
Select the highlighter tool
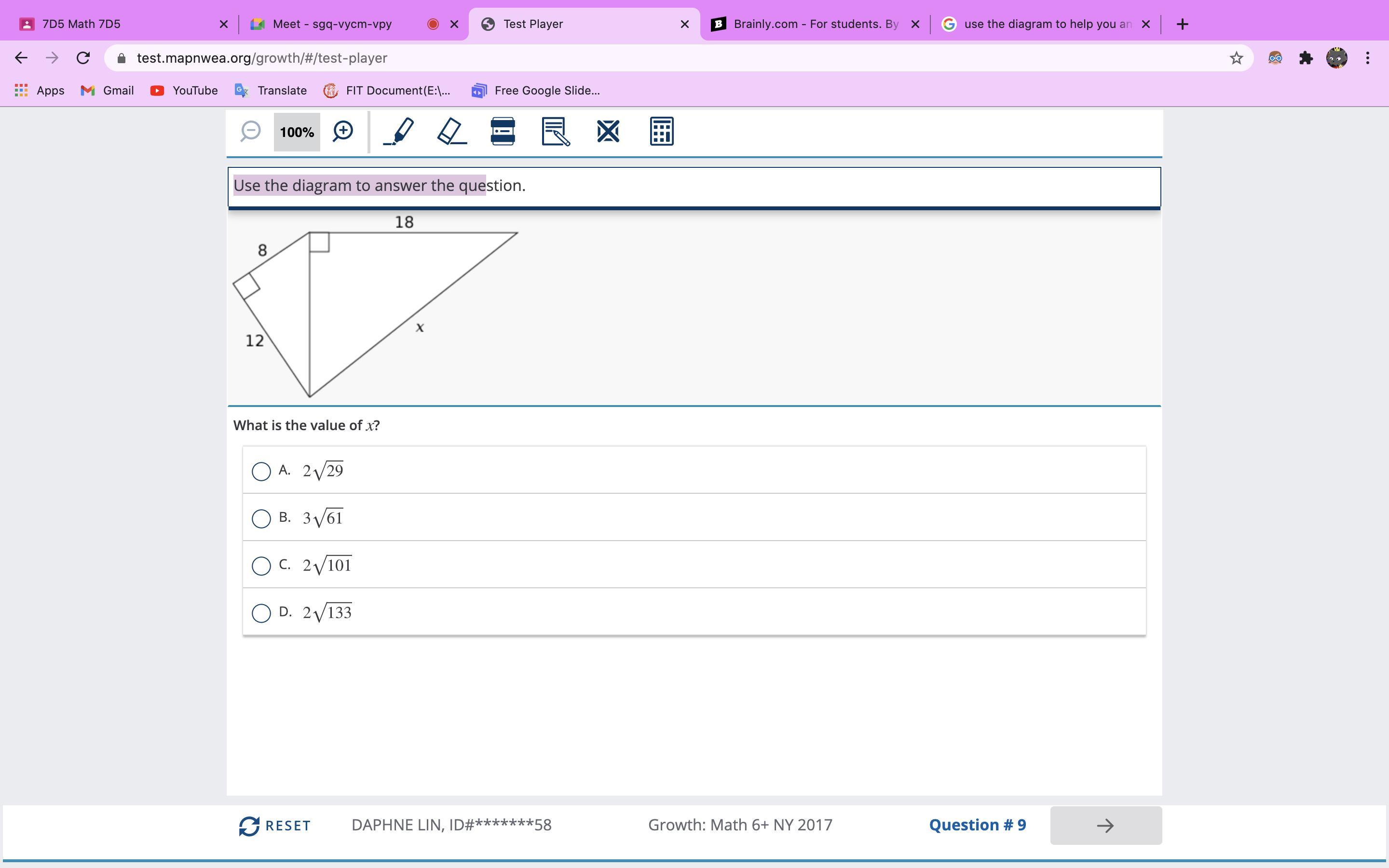pos(399,132)
